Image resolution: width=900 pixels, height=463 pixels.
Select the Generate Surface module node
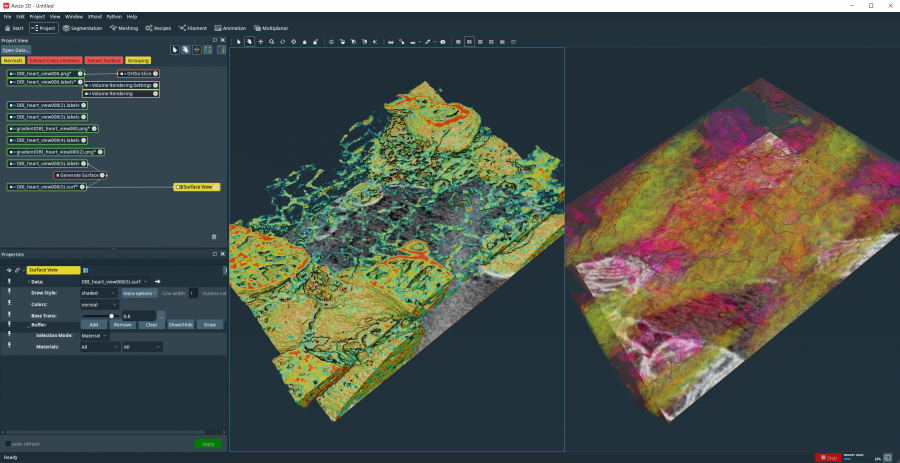78,175
